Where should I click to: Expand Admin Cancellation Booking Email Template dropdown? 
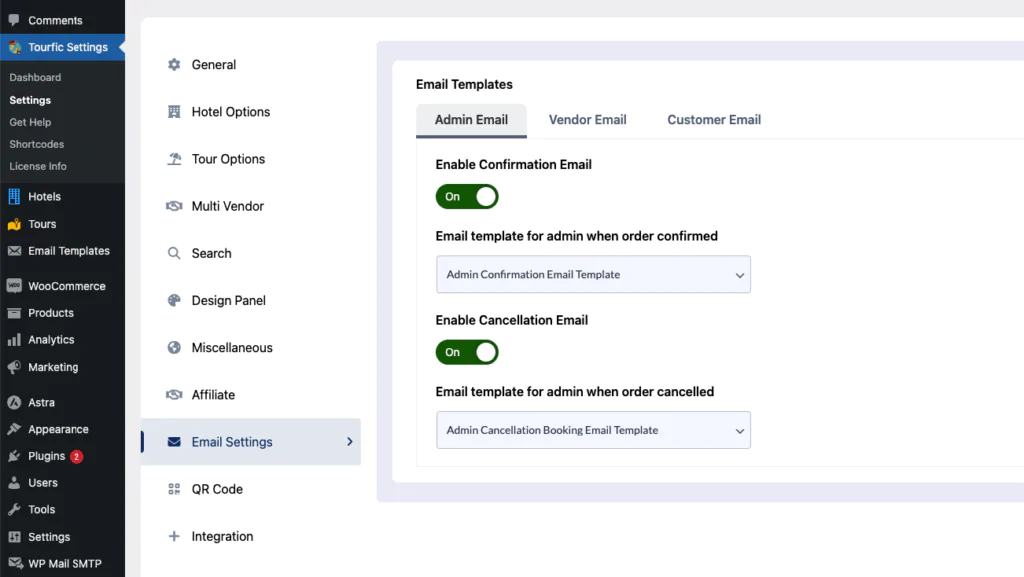593,429
